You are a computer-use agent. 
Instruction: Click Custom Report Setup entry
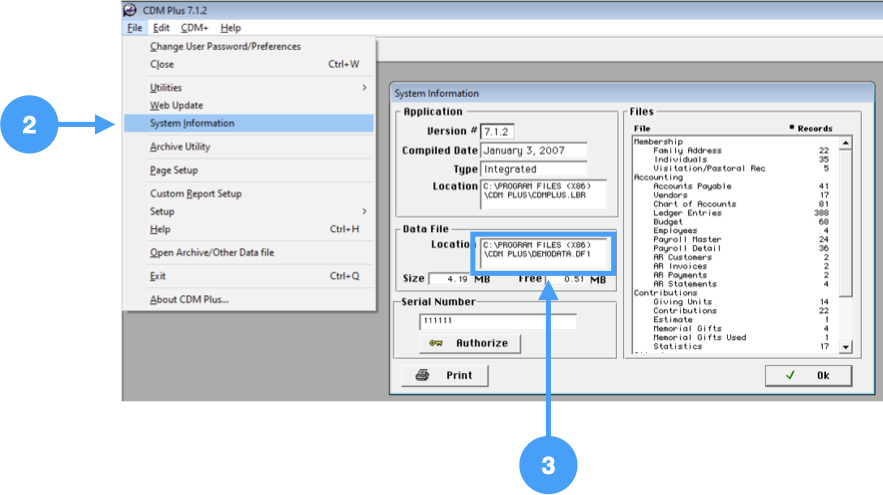196,194
